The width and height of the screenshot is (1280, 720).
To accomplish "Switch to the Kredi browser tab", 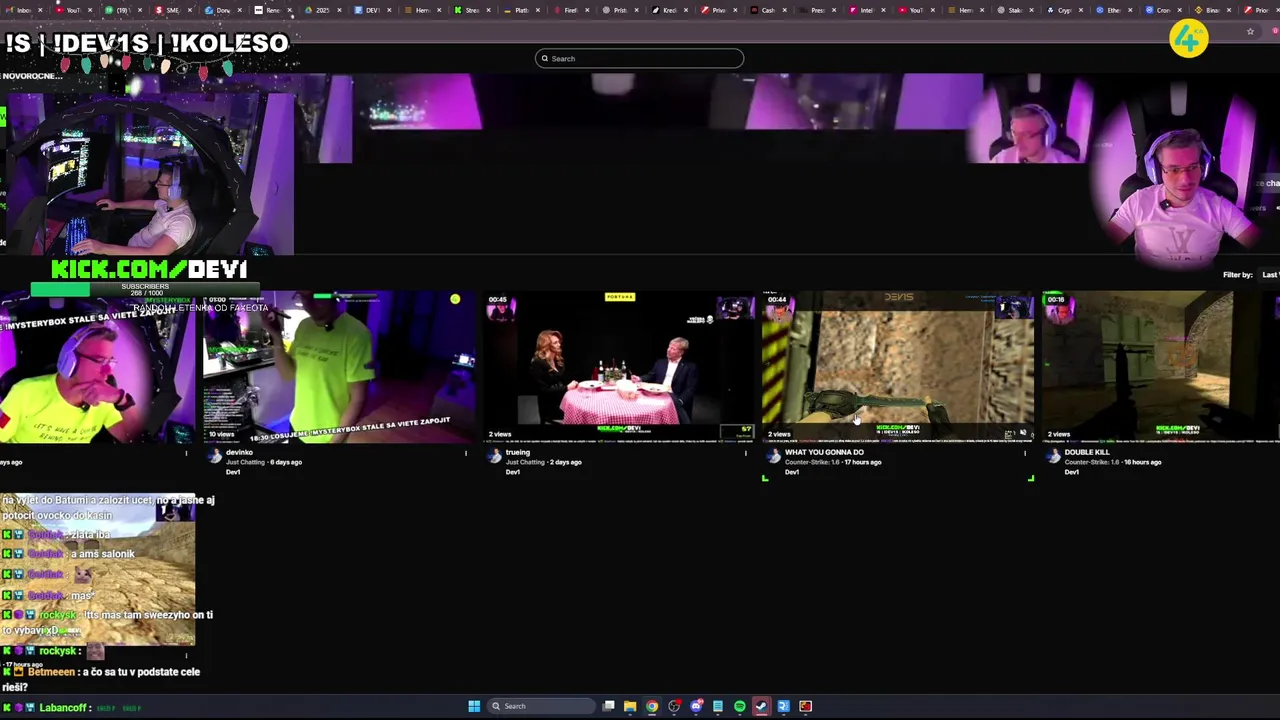I will 669,10.
